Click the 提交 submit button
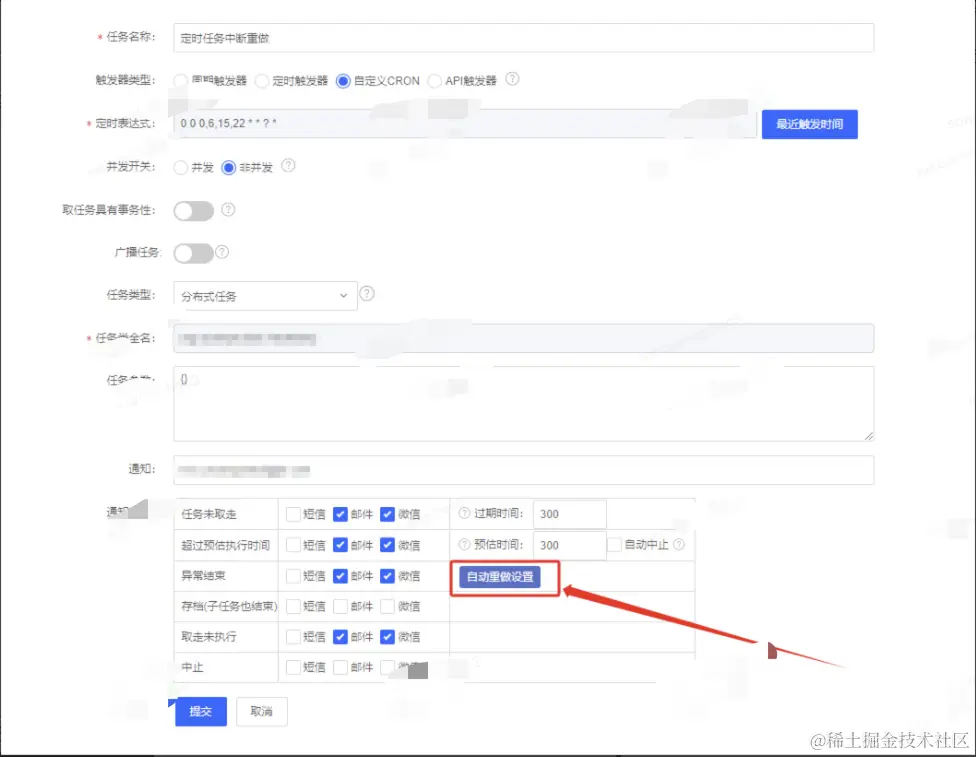 point(200,712)
